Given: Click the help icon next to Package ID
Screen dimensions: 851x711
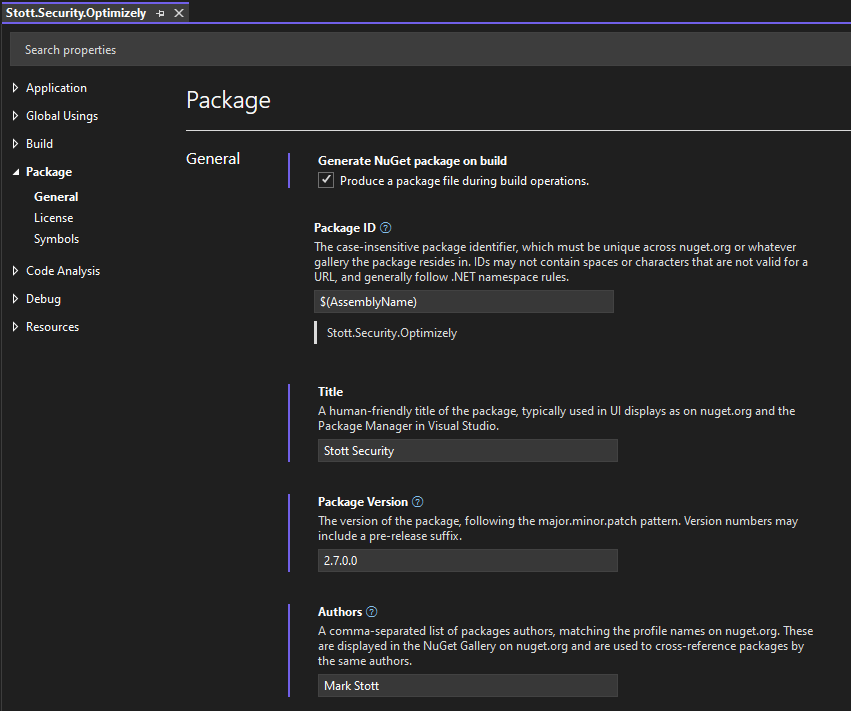Looking at the screenshot, I should click(386, 228).
